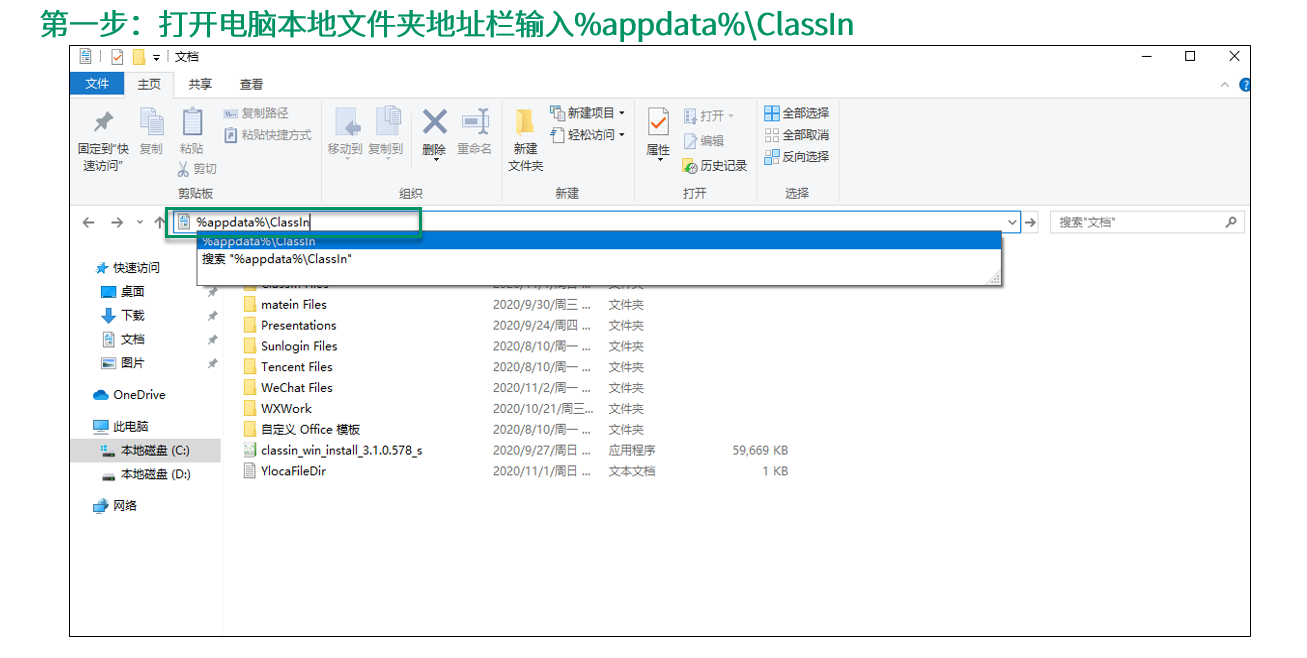Open the Open (打开) dropdown in ribbon
This screenshot has height=658, width=1307.
(708, 116)
